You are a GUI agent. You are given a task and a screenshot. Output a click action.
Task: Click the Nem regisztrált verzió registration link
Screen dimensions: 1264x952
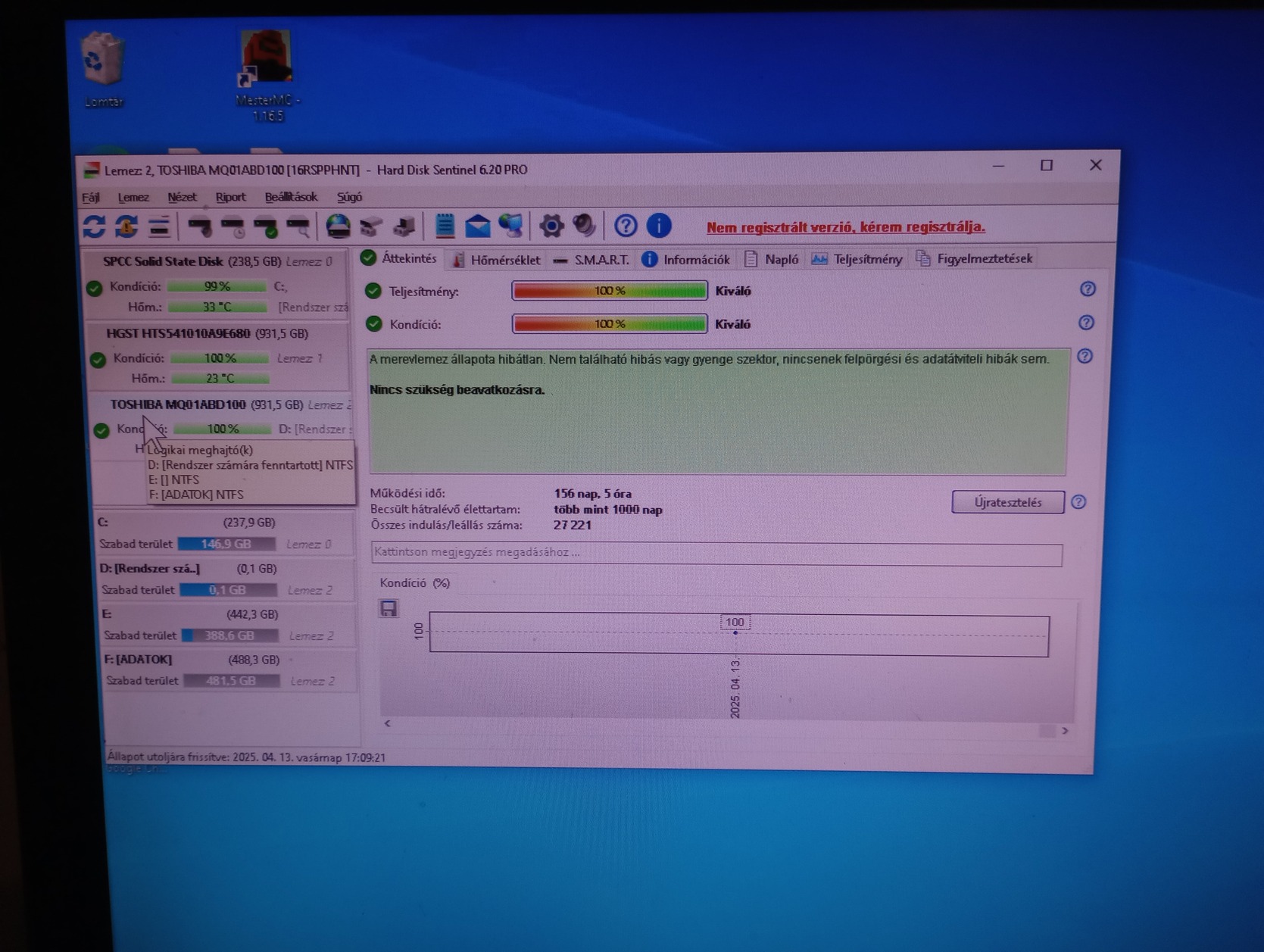(x=845, y=227)
